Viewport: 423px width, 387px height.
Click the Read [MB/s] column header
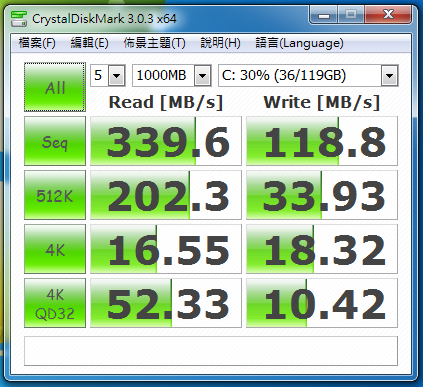coord(166,102)
